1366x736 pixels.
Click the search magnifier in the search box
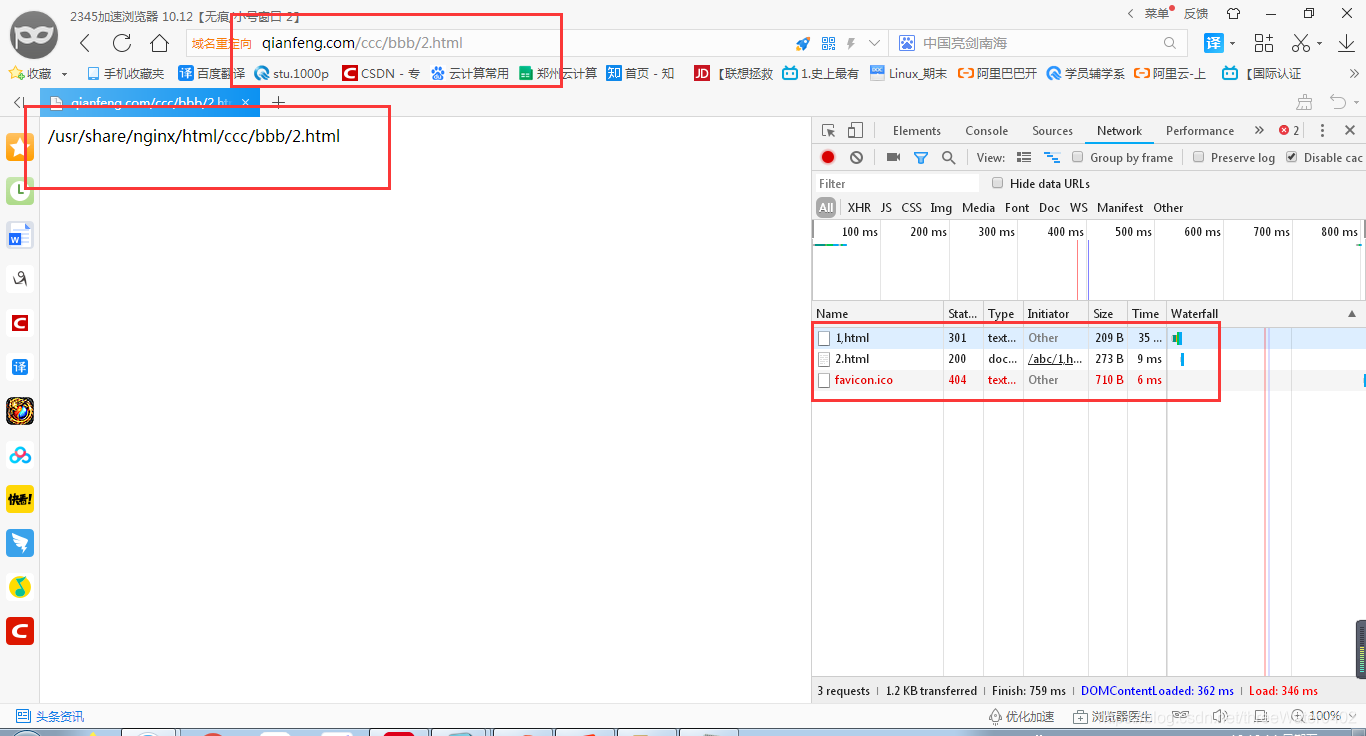coord(1170,43)
